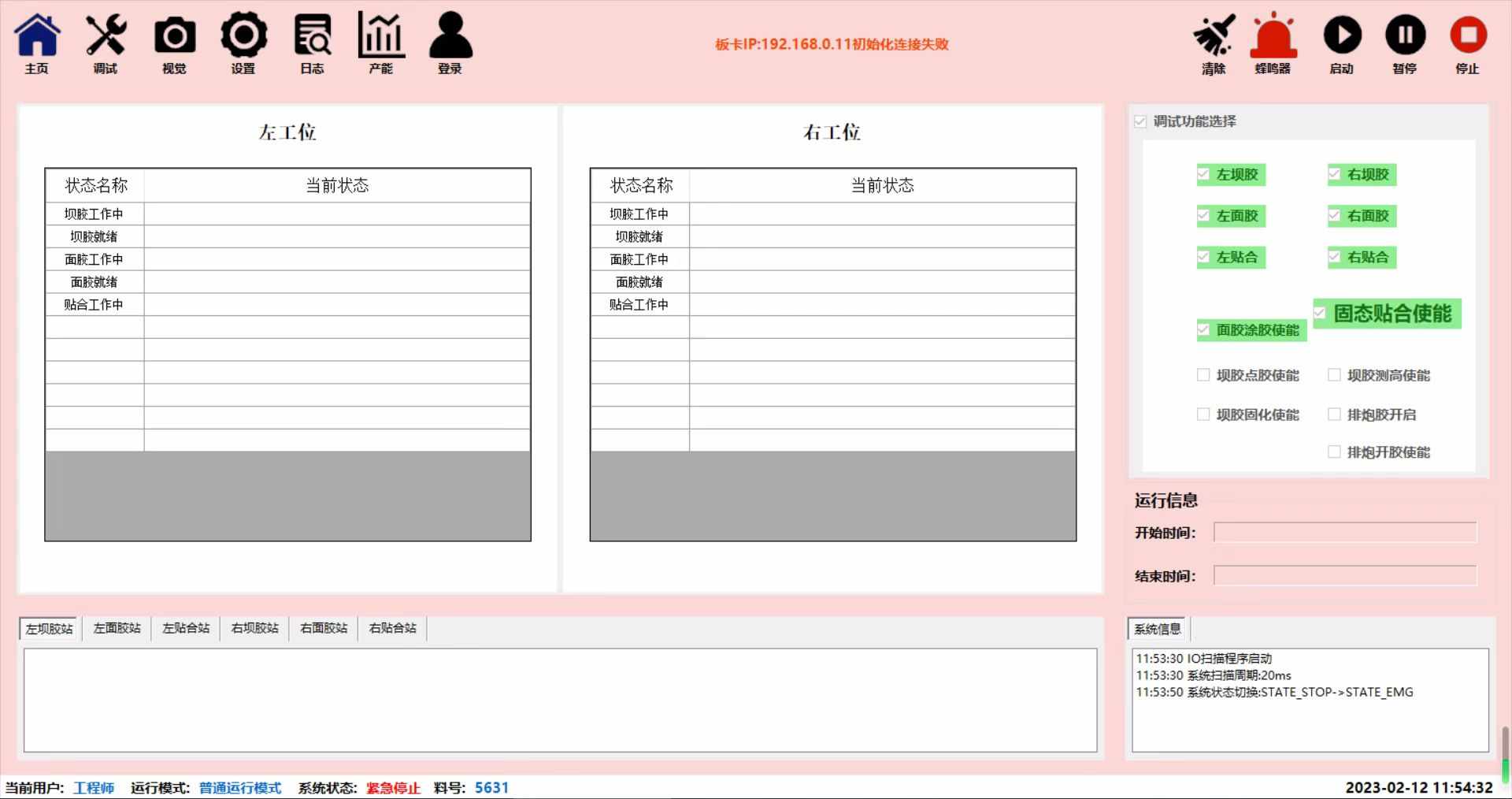This screenshot has height=799, width=1512.
Task: Enable the 坝胶测高使能 checkbox
Action: point(1334,375)
